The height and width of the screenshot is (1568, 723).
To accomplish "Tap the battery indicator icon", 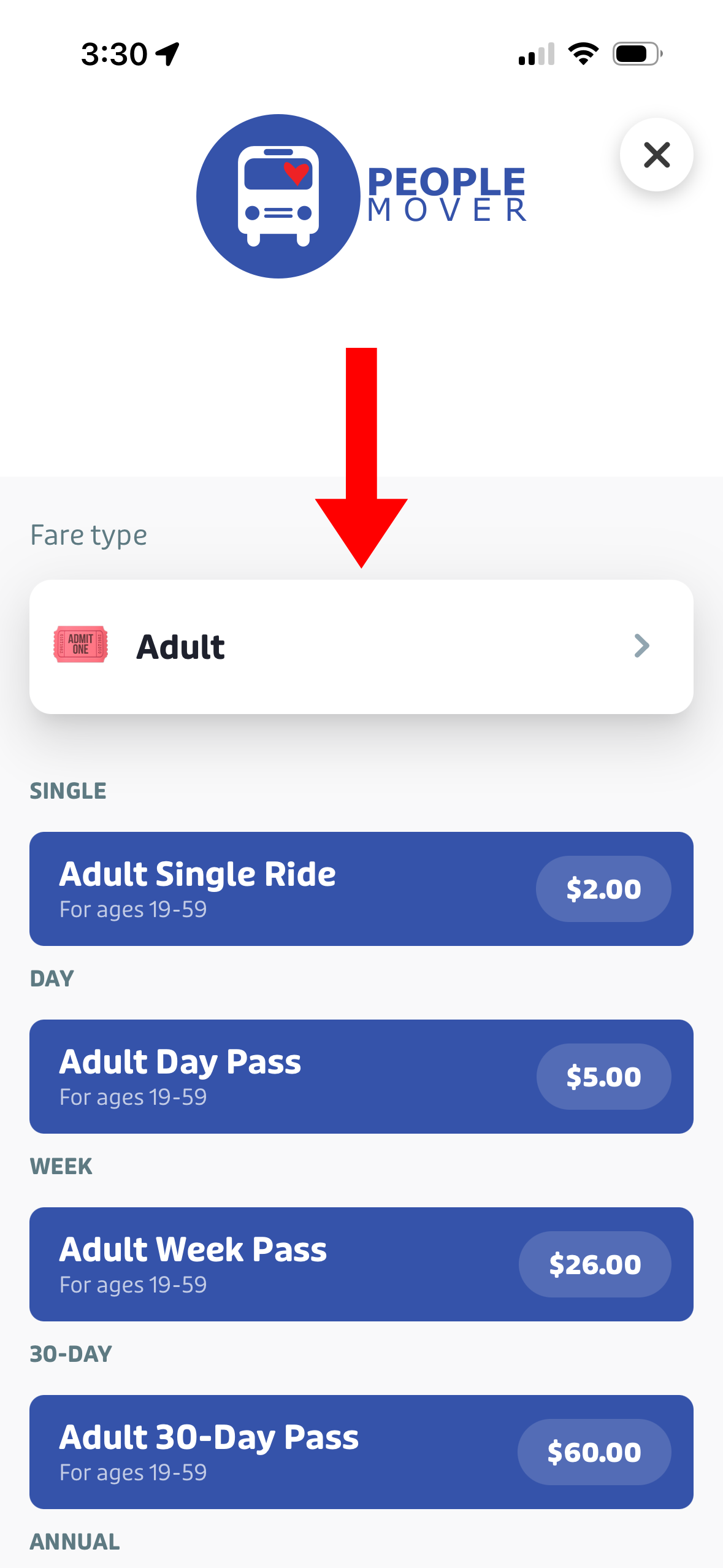I will point(637,54).
